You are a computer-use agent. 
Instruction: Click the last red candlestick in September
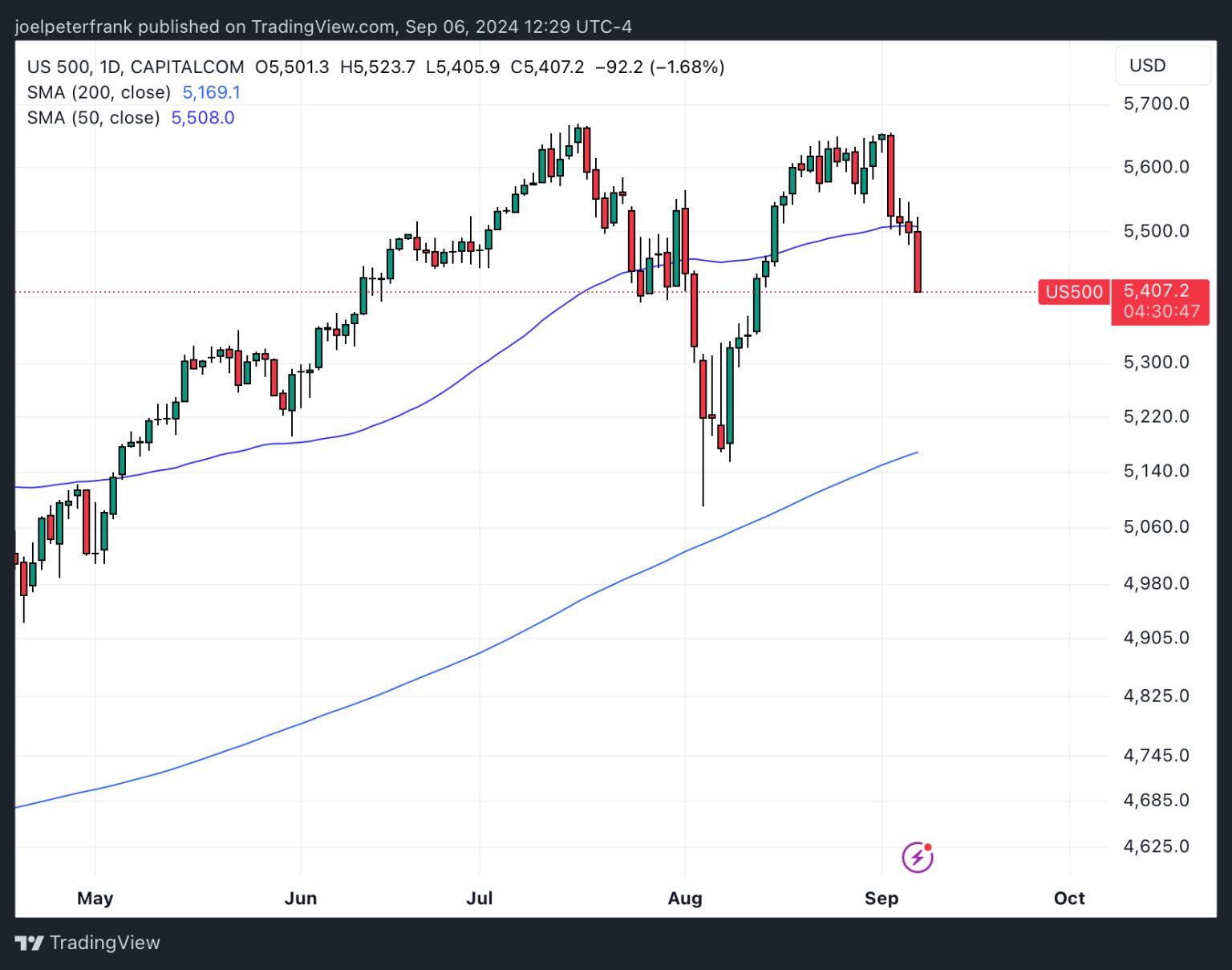pos(918,261)
